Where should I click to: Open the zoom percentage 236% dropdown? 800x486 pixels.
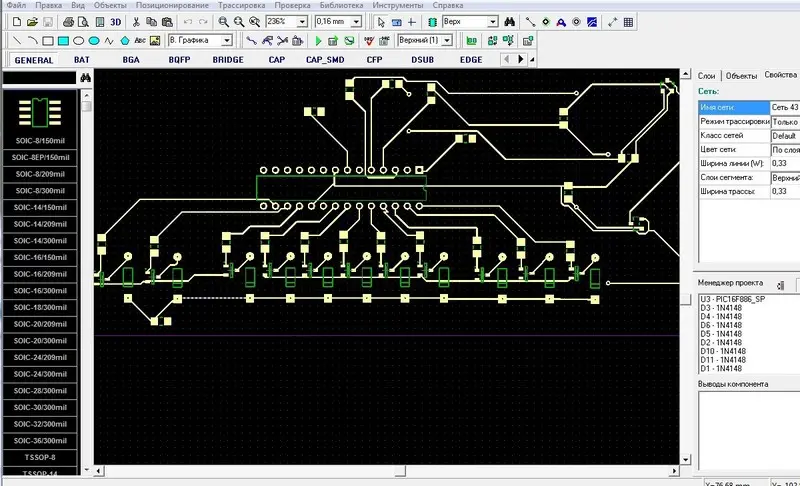301,21
